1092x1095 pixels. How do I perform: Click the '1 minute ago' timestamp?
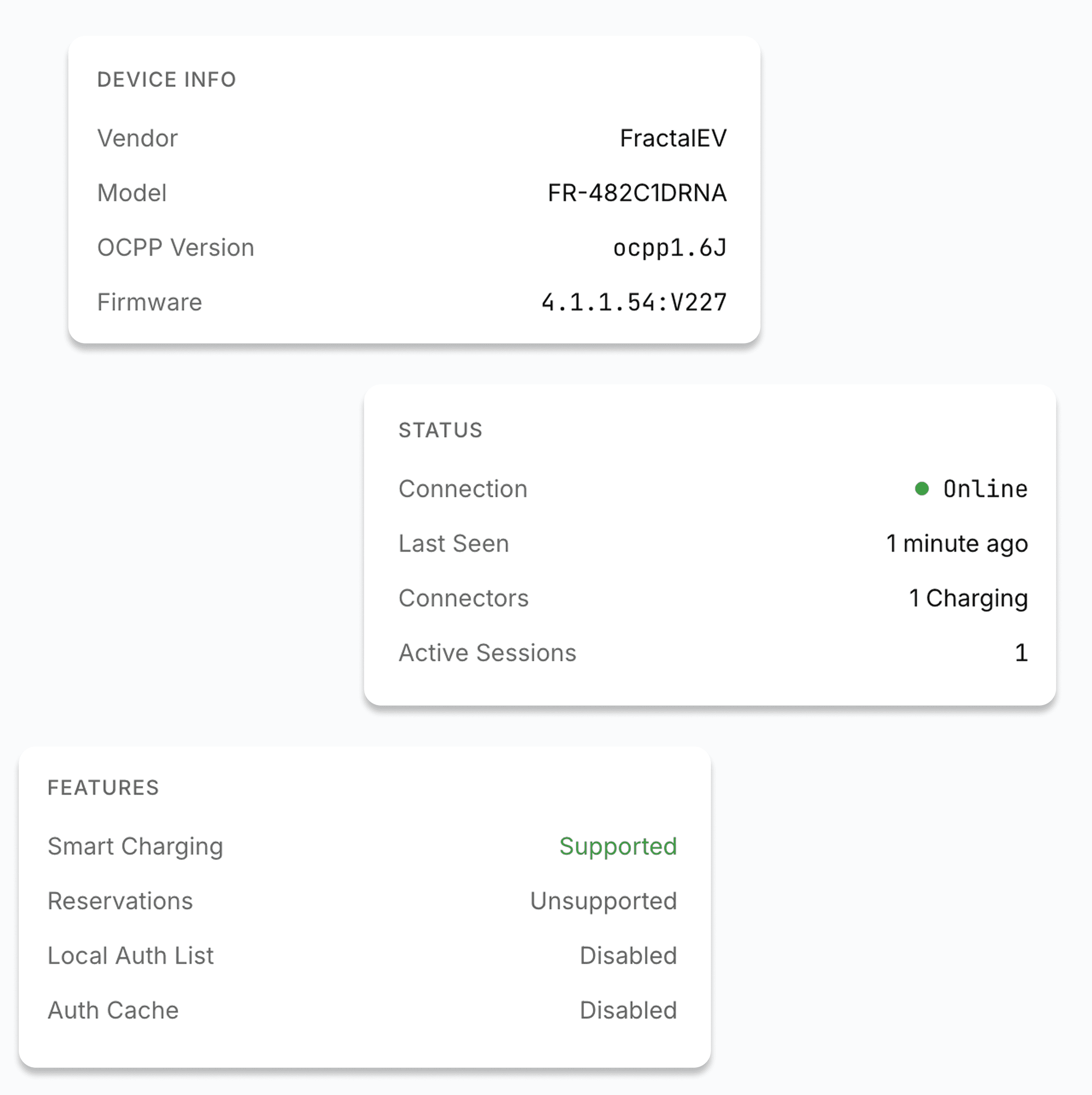(x=957, y=544)
